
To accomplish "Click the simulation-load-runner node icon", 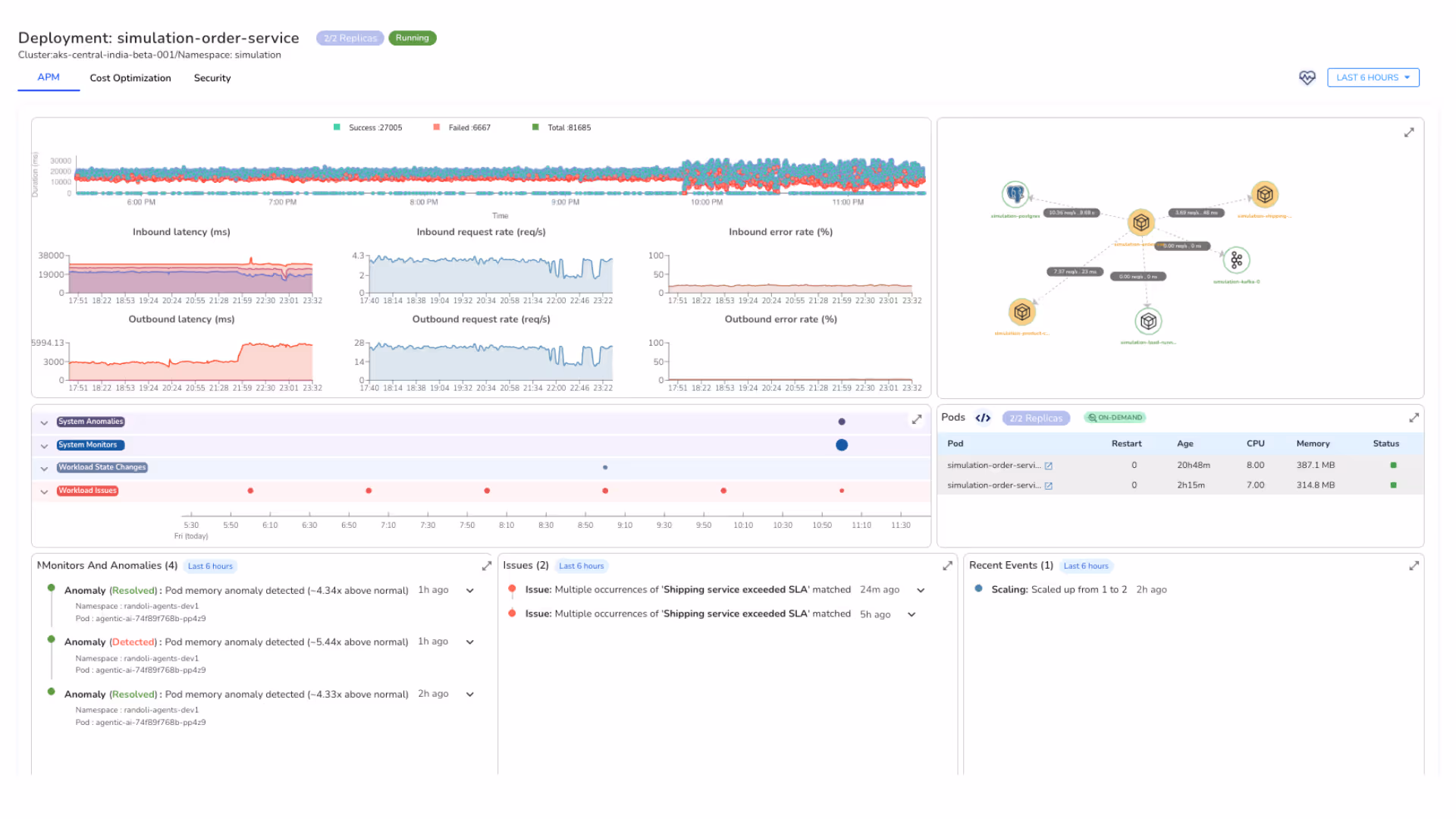I will [x=1148, y=322].
